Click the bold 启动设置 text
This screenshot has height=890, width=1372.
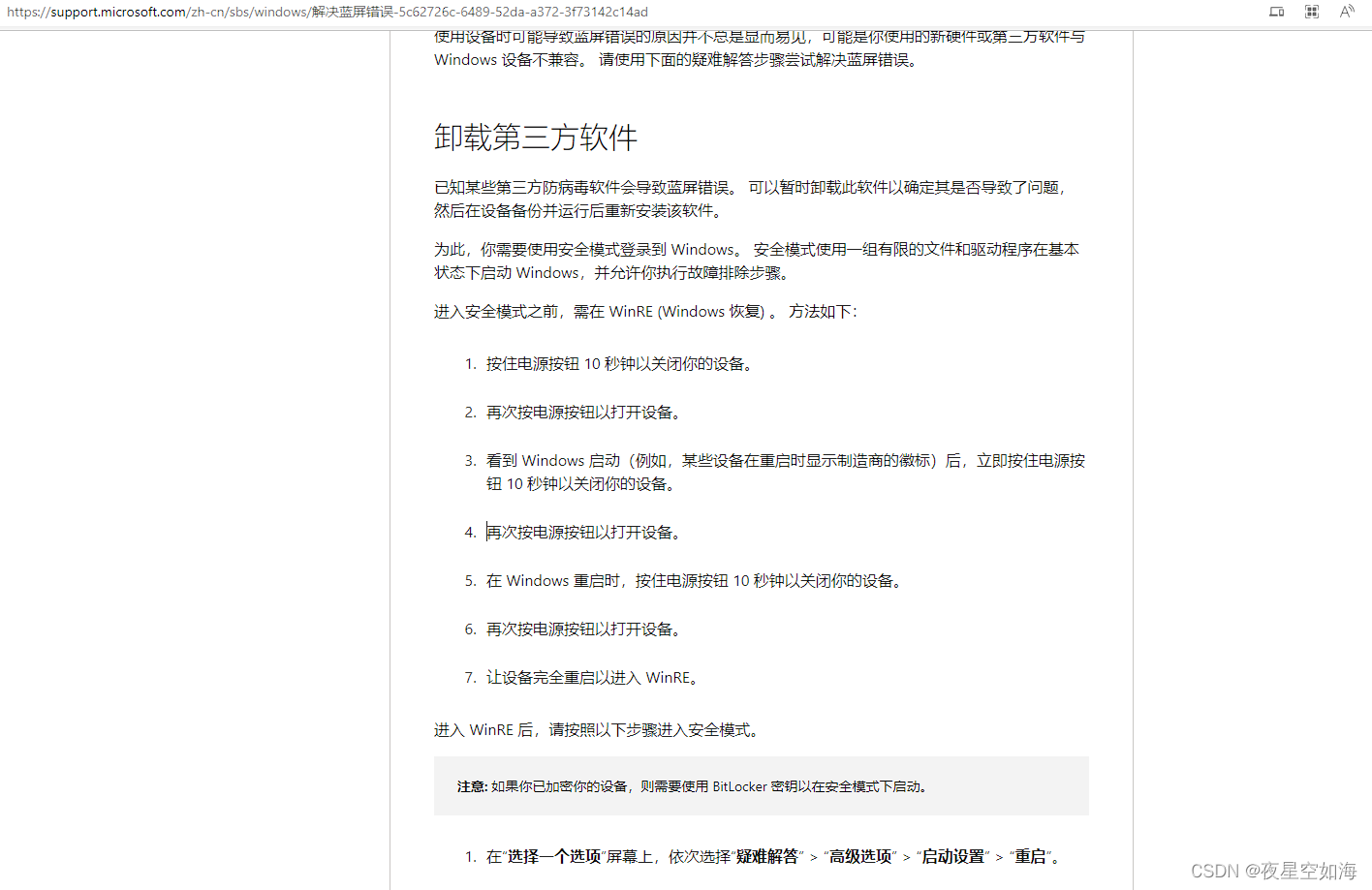coord(954,856)
